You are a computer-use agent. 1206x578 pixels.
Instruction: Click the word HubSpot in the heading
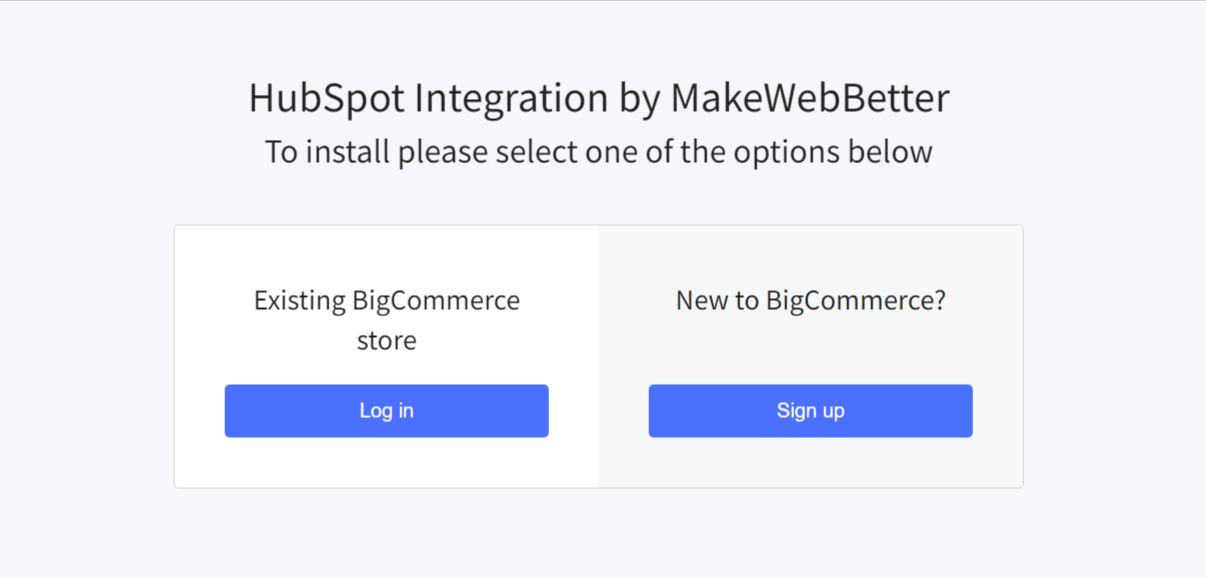coord(326,98)
